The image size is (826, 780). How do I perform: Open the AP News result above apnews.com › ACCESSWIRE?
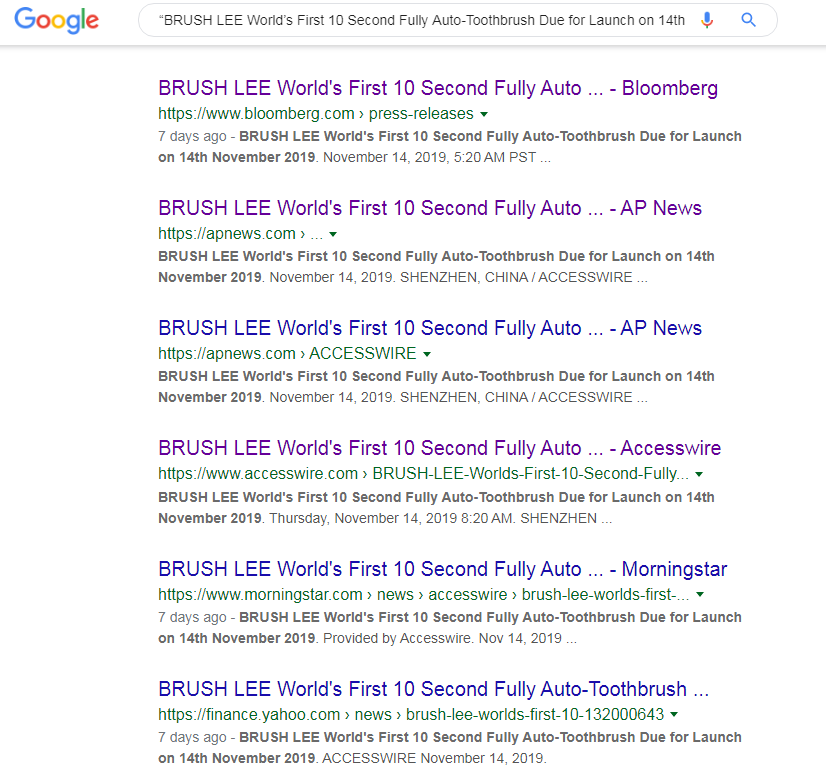point(429,328)
